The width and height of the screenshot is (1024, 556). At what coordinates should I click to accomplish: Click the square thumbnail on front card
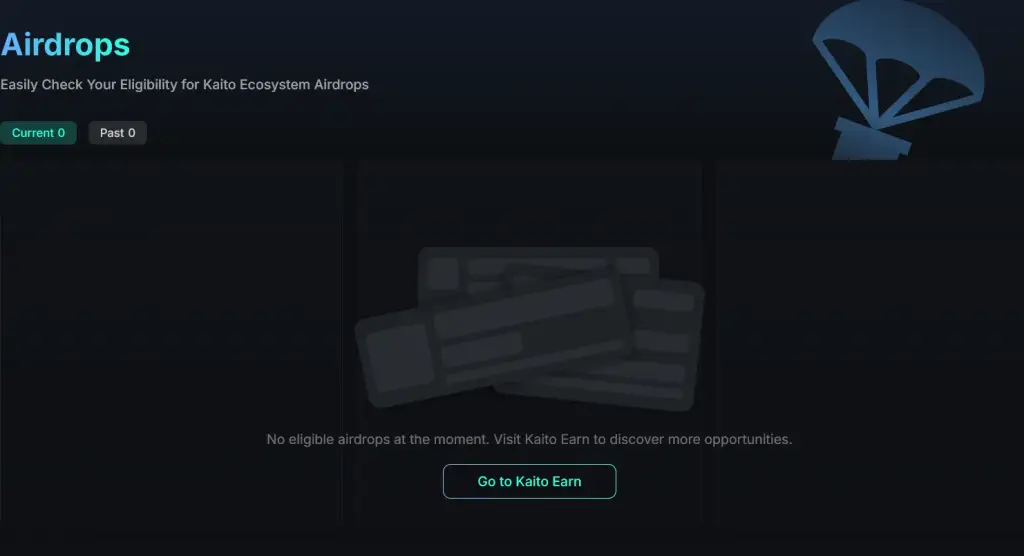(x=398, y=358)
